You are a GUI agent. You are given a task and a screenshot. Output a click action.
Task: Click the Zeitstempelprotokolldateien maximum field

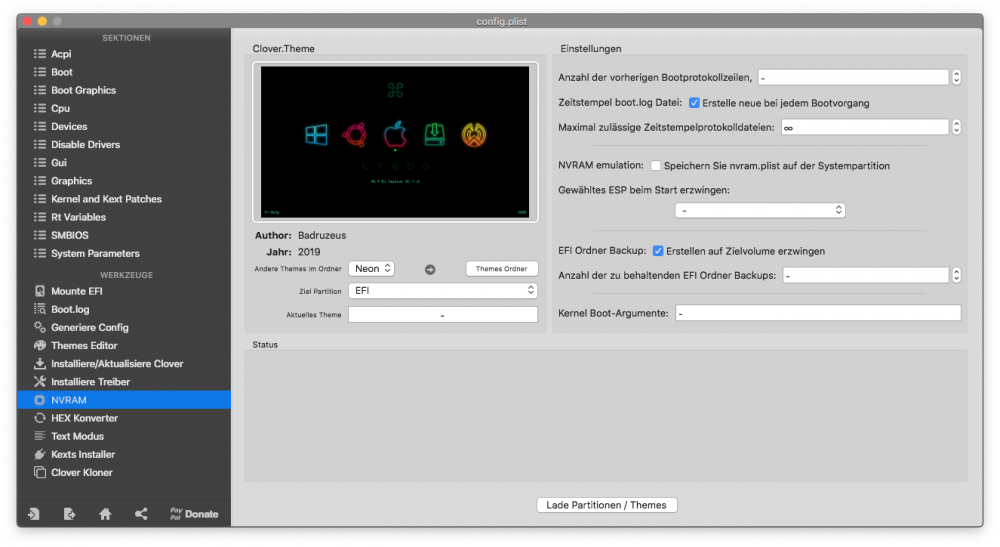864,128
